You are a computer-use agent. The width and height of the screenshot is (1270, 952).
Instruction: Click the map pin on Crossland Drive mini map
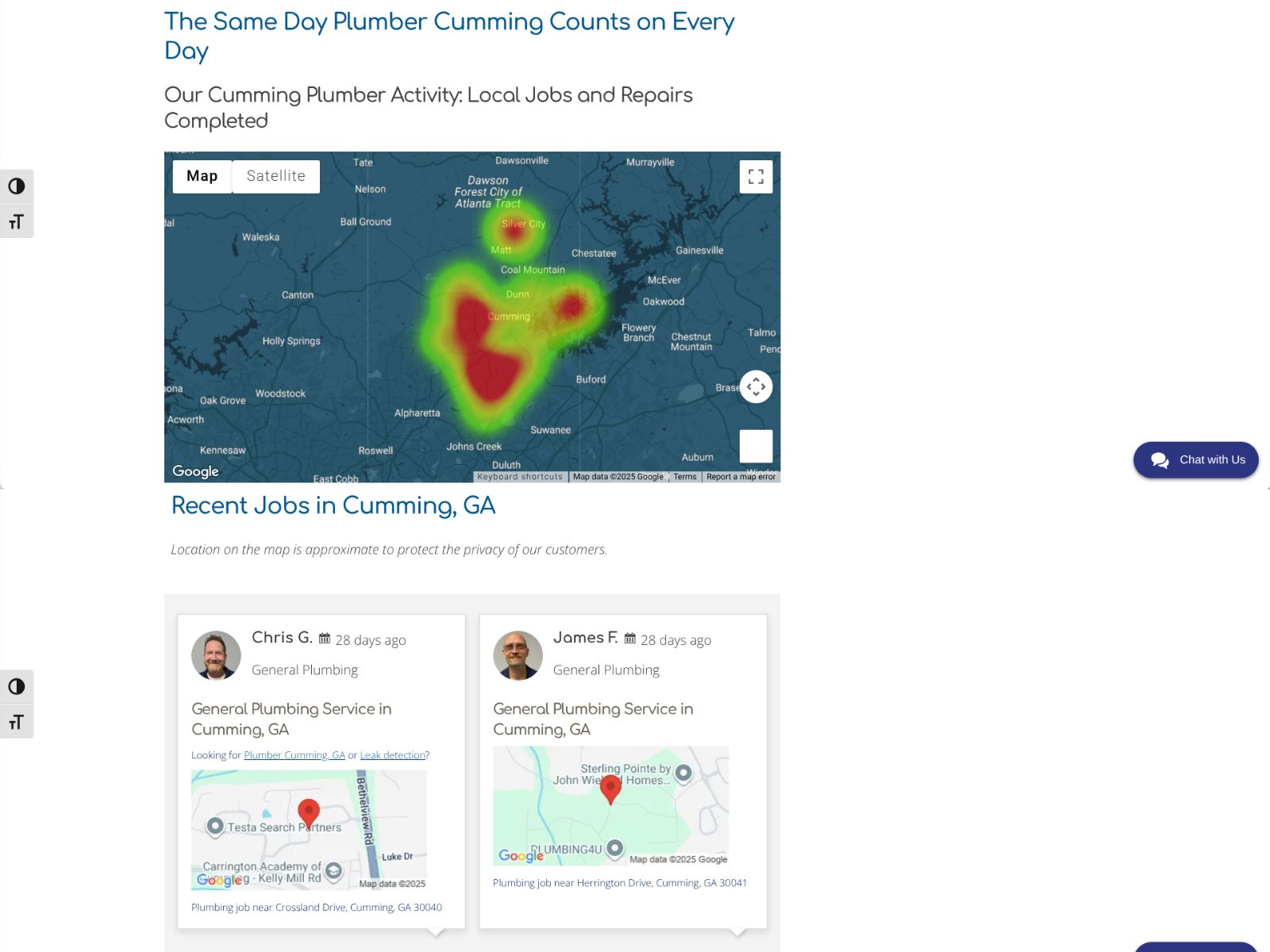[x=309, y=811]
